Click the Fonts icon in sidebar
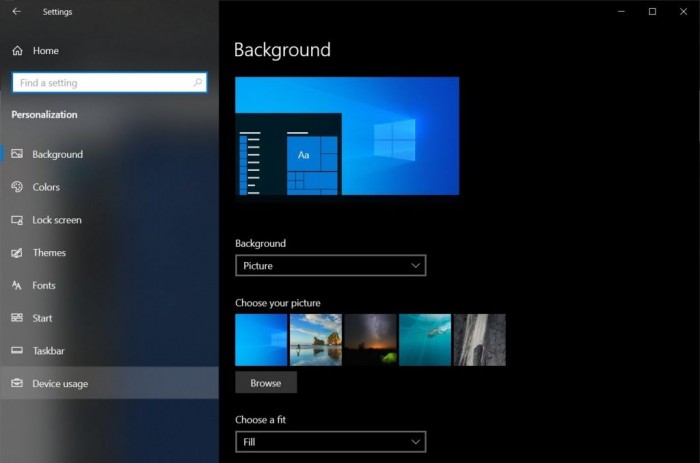 pyautogui.click(x=17, y=286)
